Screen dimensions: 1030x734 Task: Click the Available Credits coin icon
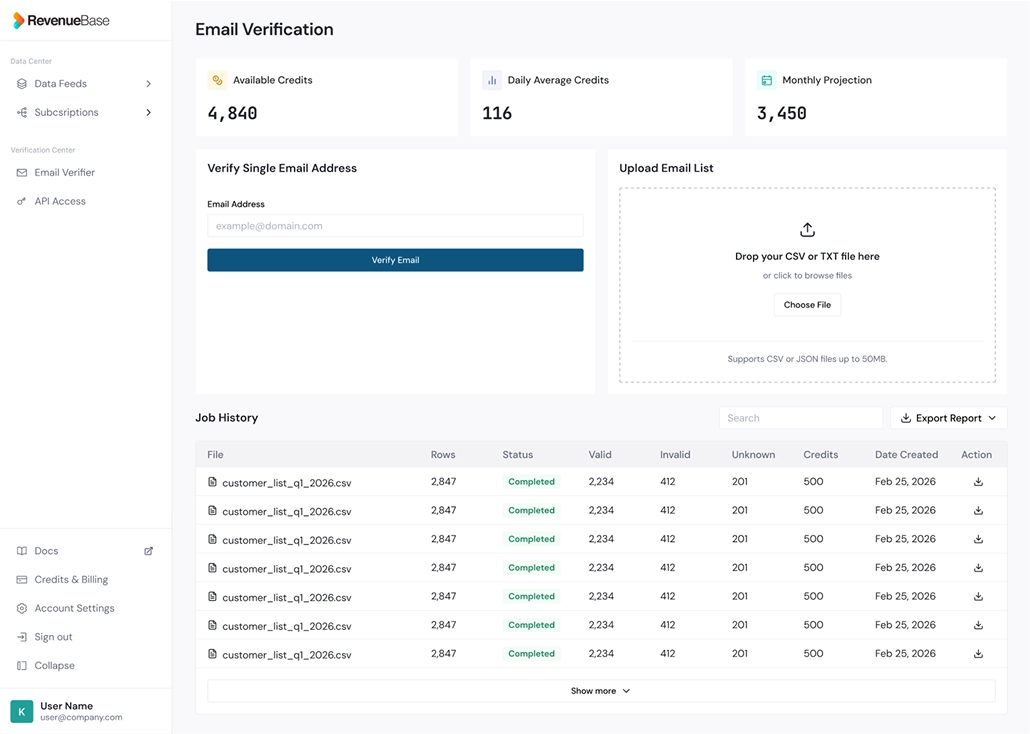click(x=219, y=80)
